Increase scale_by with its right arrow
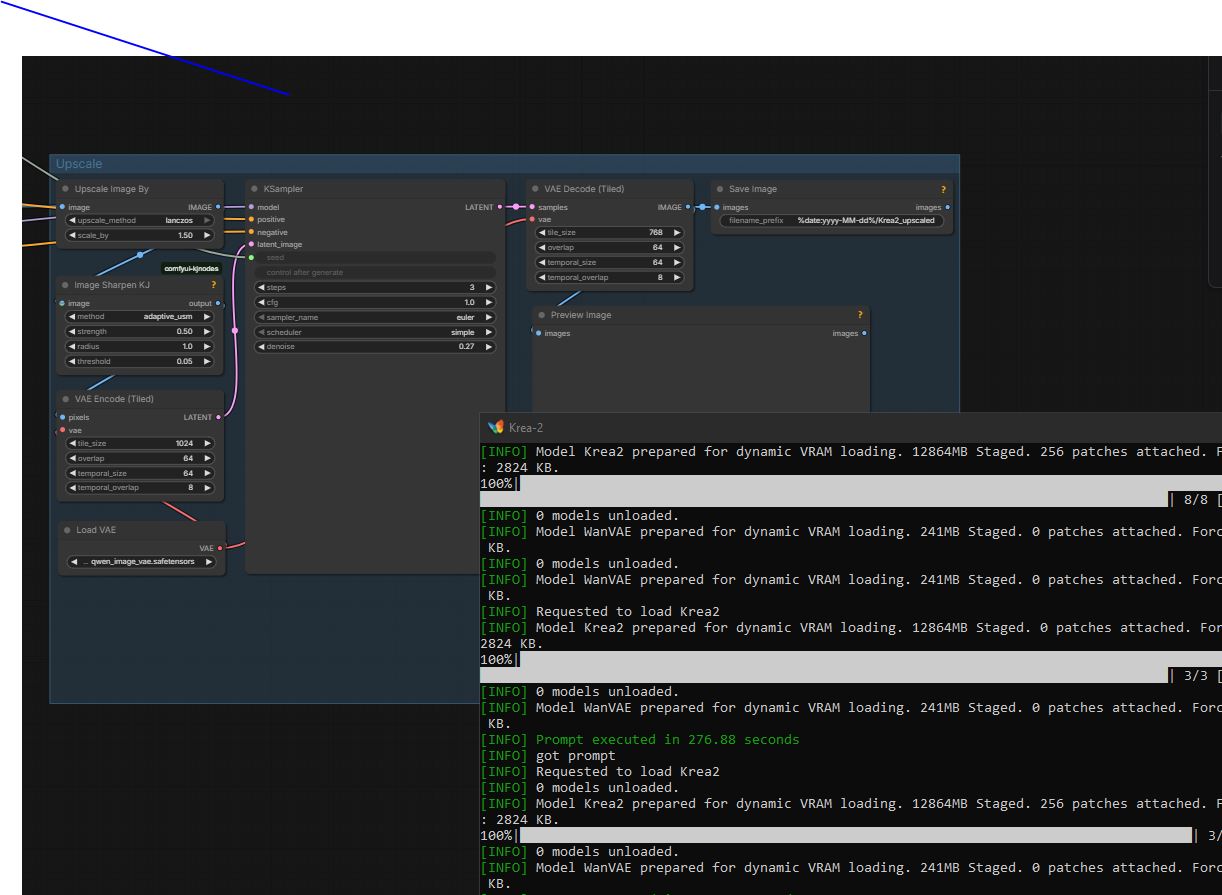Viewport: 1222px width, 895px height. (207, 235)
